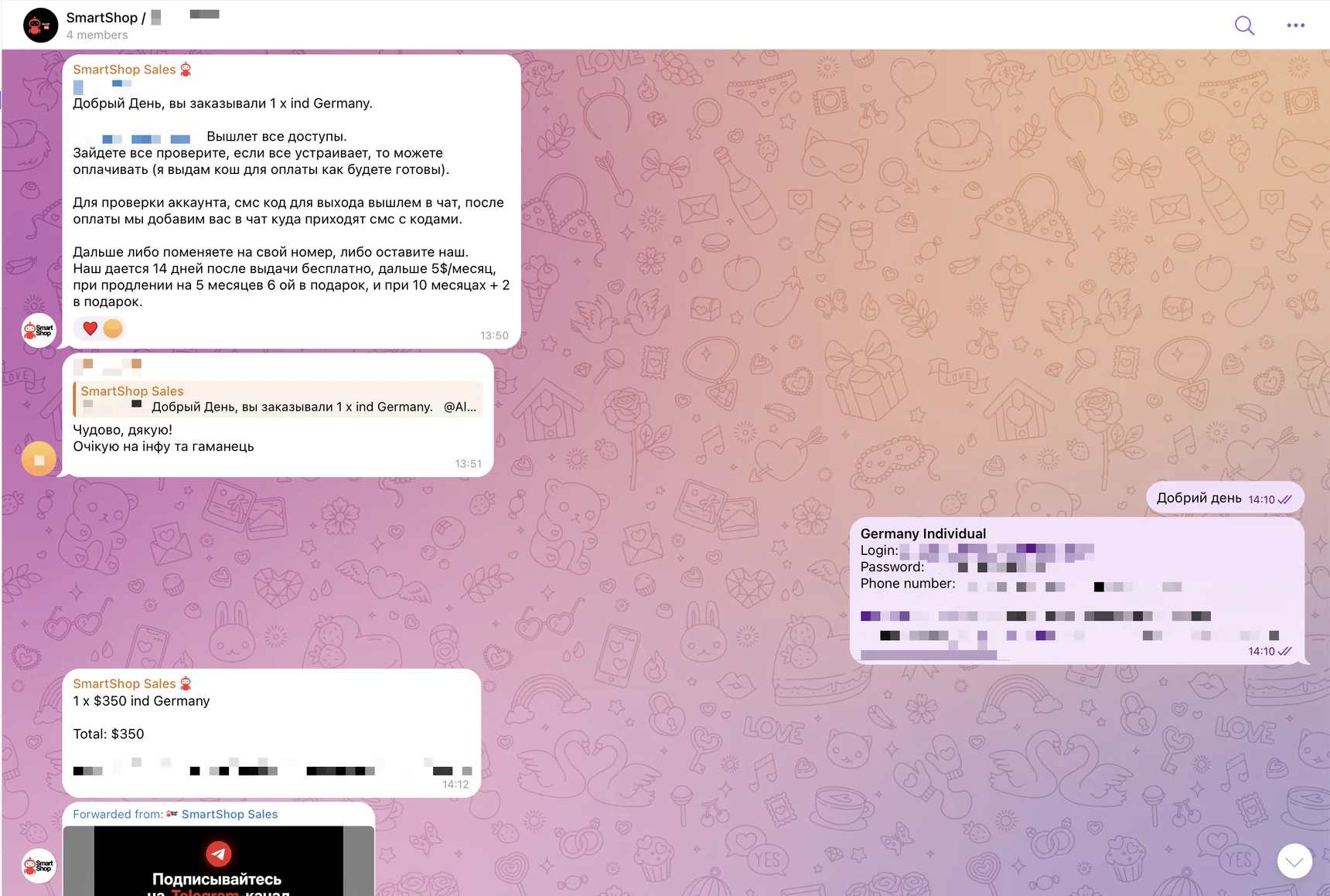Click the orange reactor avatar beside heart reaction
Image resolution: width=1330 pixels, height=896 pixels.
[x=113, y=329]
